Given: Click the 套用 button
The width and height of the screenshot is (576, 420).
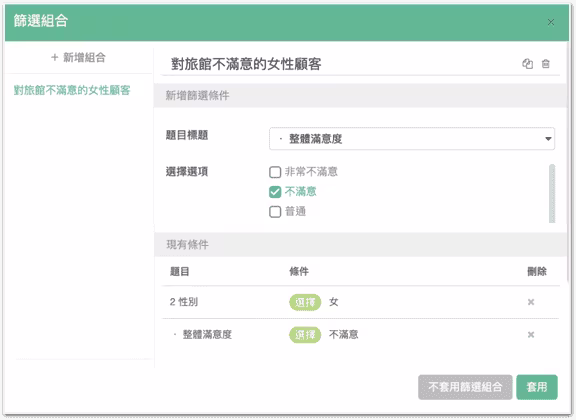Looking at the screenshot, I should pyautogui.click(x=537, y=387).
